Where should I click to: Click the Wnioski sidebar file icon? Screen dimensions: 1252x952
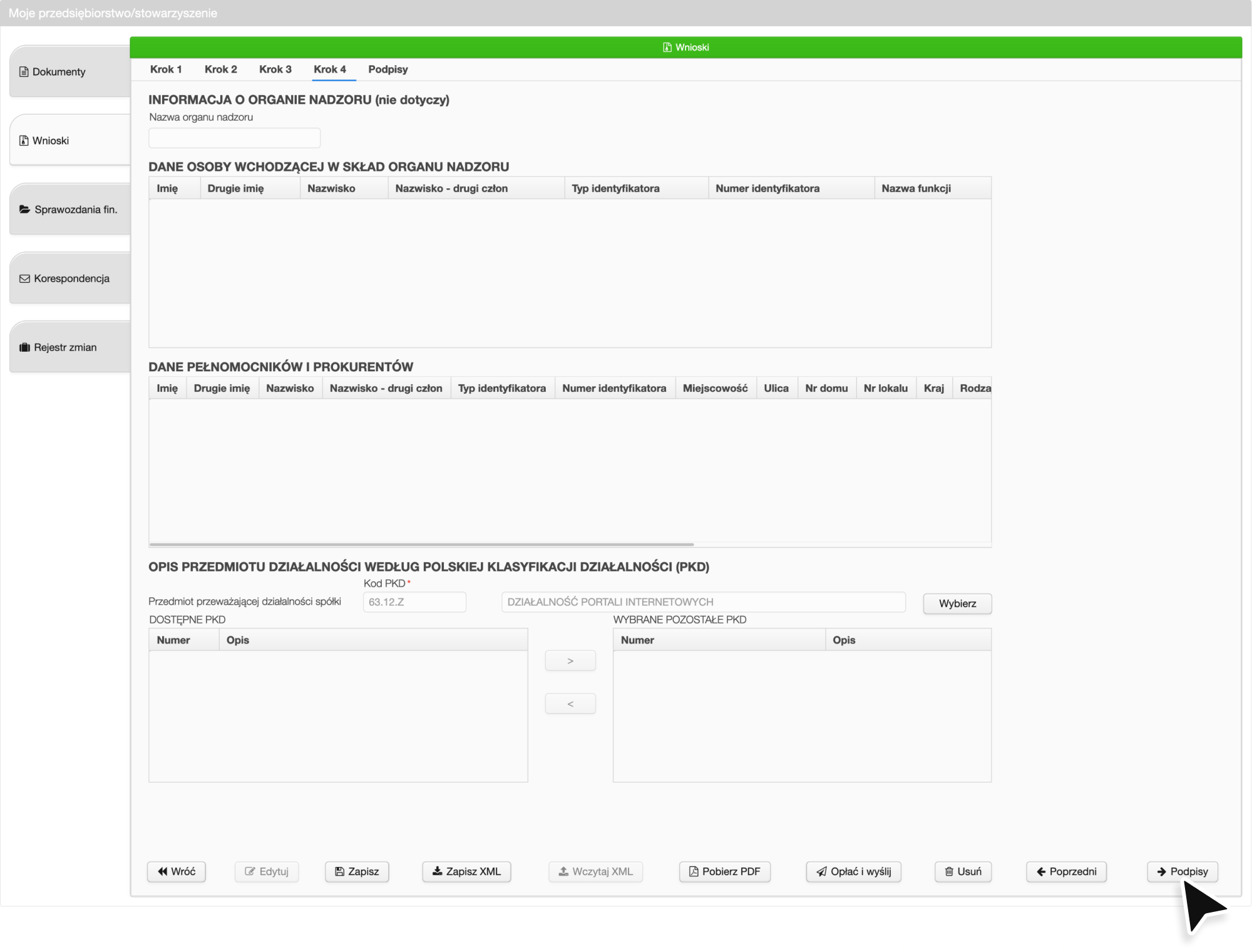pos(24,141)
